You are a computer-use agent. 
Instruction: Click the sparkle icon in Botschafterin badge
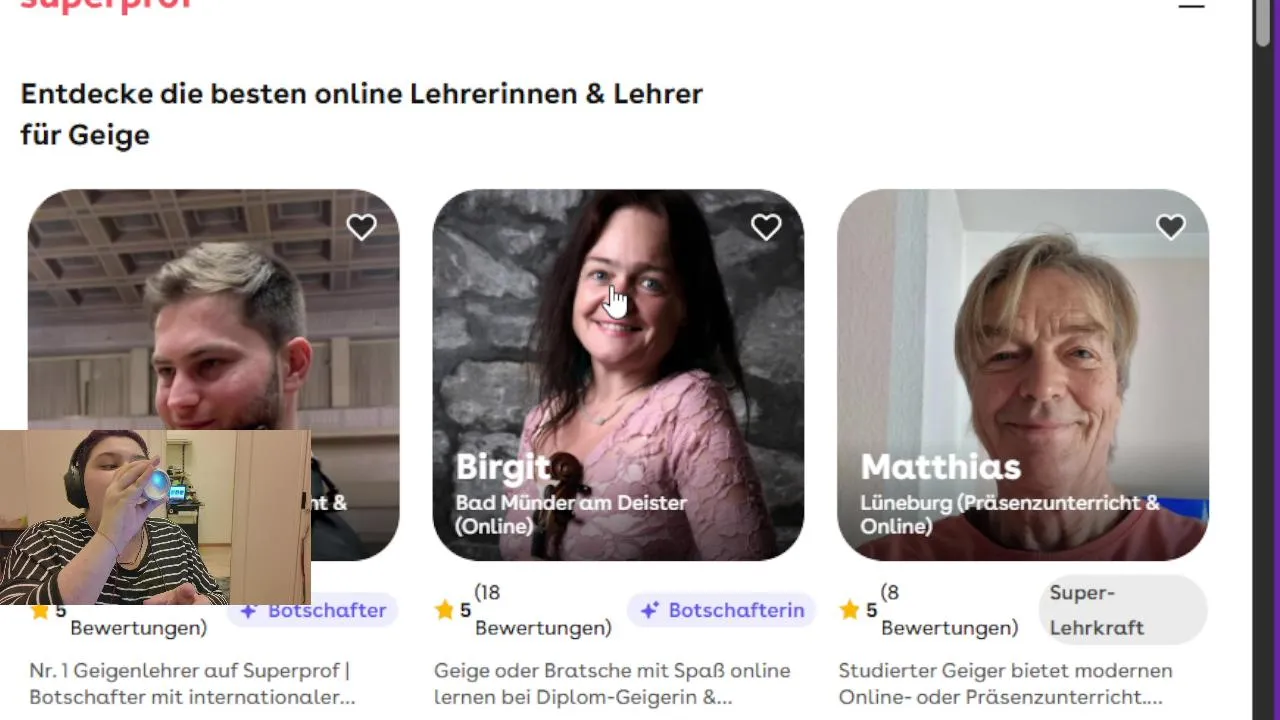click(650, 610)
